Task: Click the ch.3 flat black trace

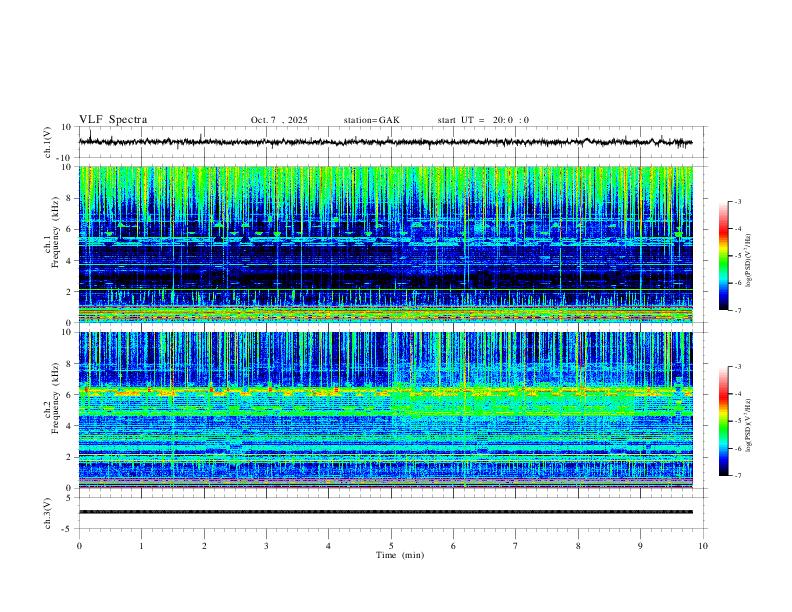Action: click(x=385, y=512)
